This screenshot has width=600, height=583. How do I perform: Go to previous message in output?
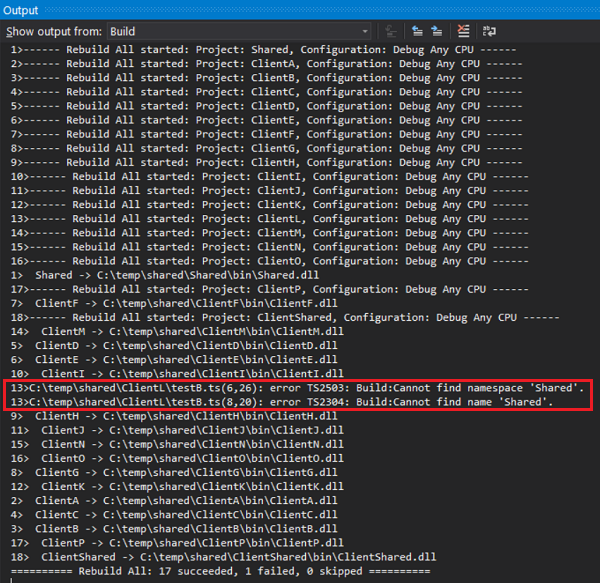417,31
